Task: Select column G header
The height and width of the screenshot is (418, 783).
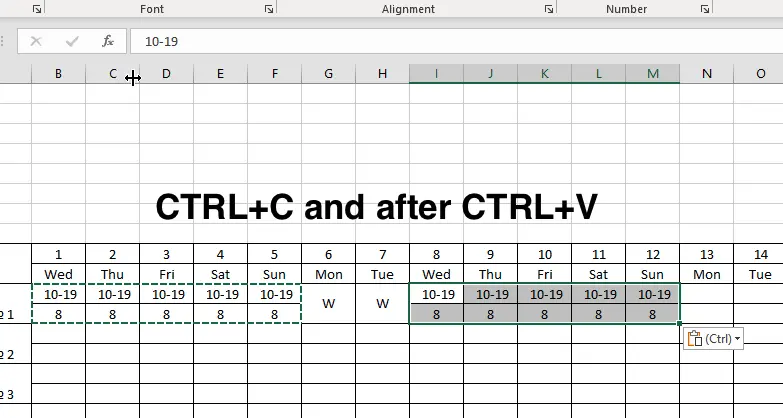Action: 328,74
